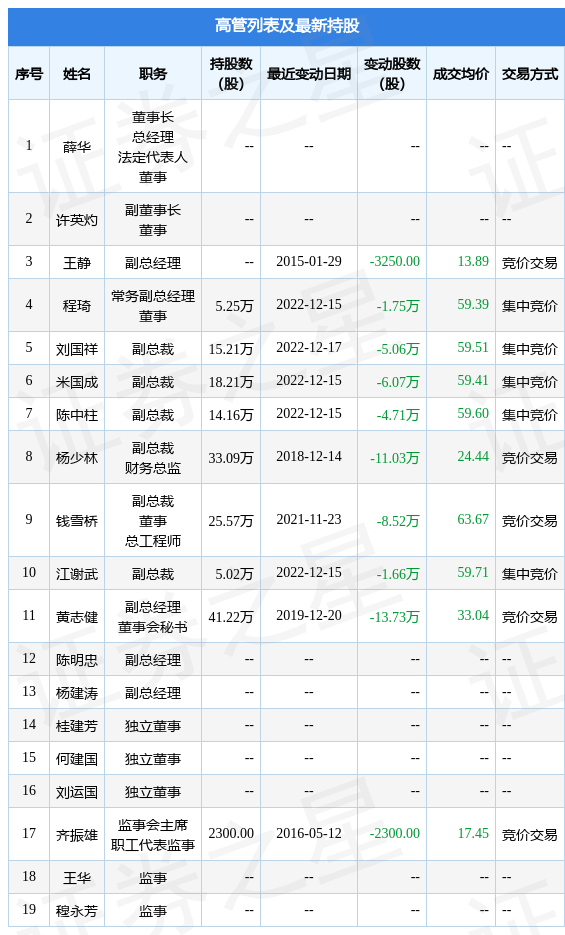565x935 pixels.
Task: Click the shareholding value 33.09万
Action: [x=231, y=458]
